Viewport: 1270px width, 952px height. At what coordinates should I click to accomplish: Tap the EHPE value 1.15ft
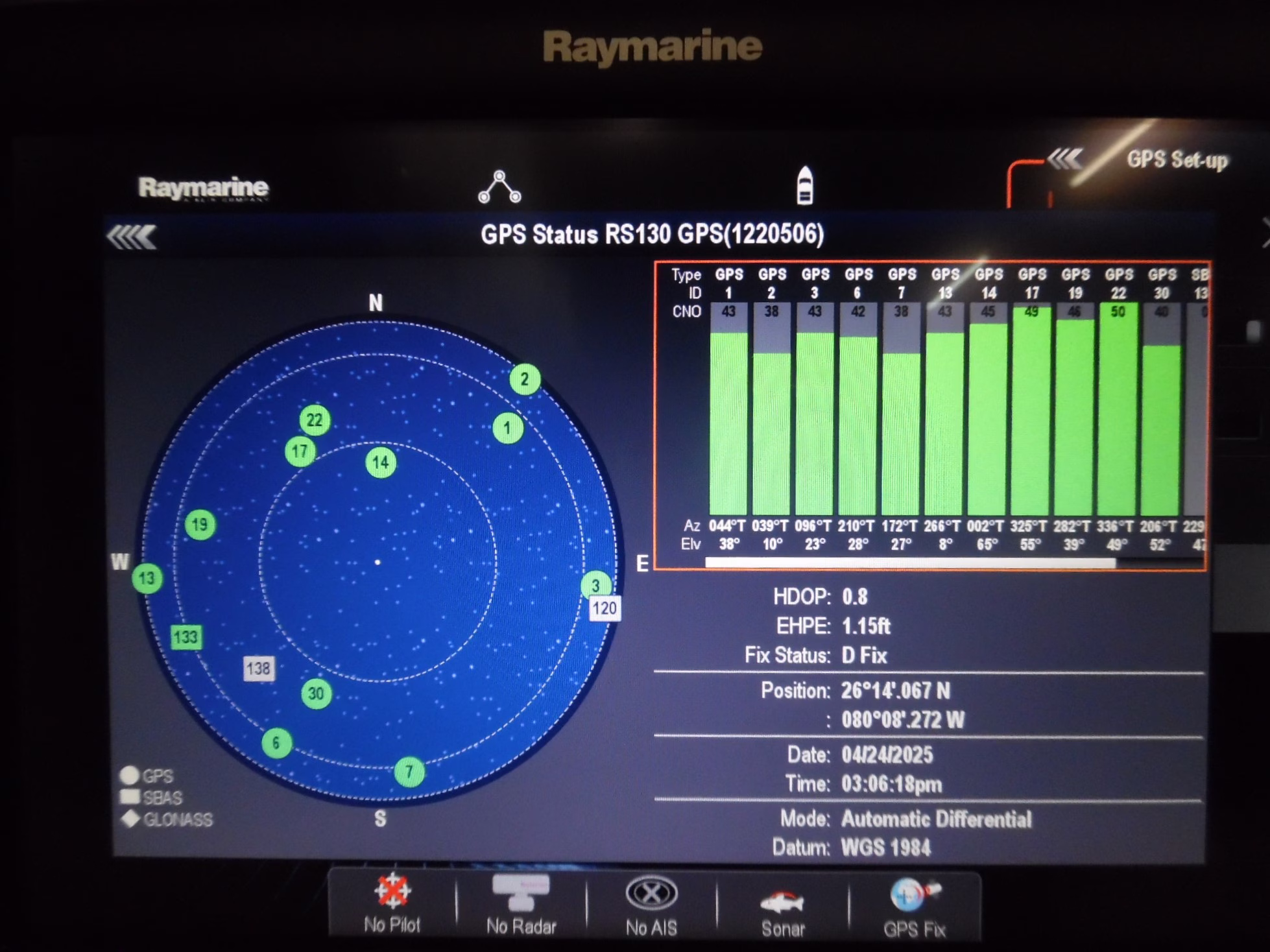(866, 626)
